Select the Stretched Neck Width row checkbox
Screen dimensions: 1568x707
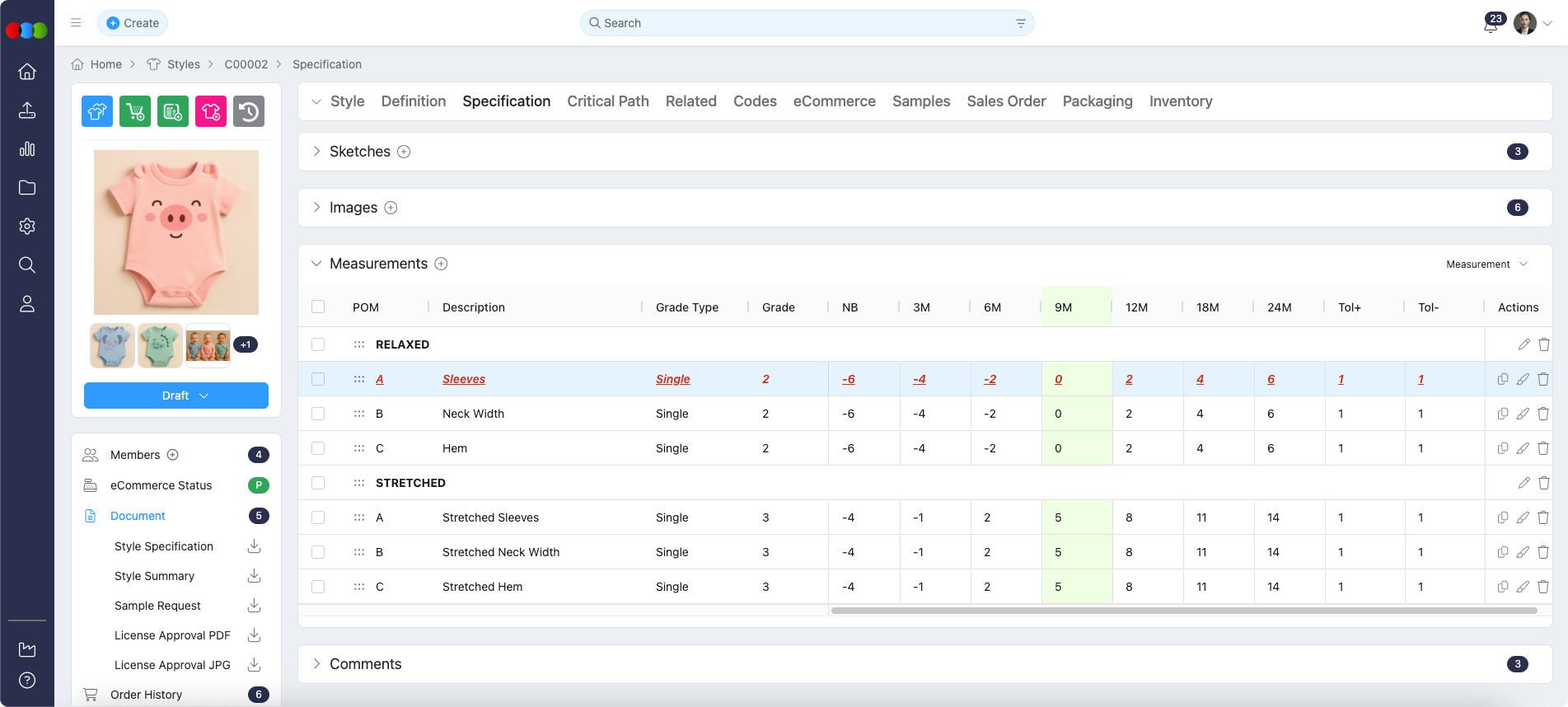click(x=318, y=552)
